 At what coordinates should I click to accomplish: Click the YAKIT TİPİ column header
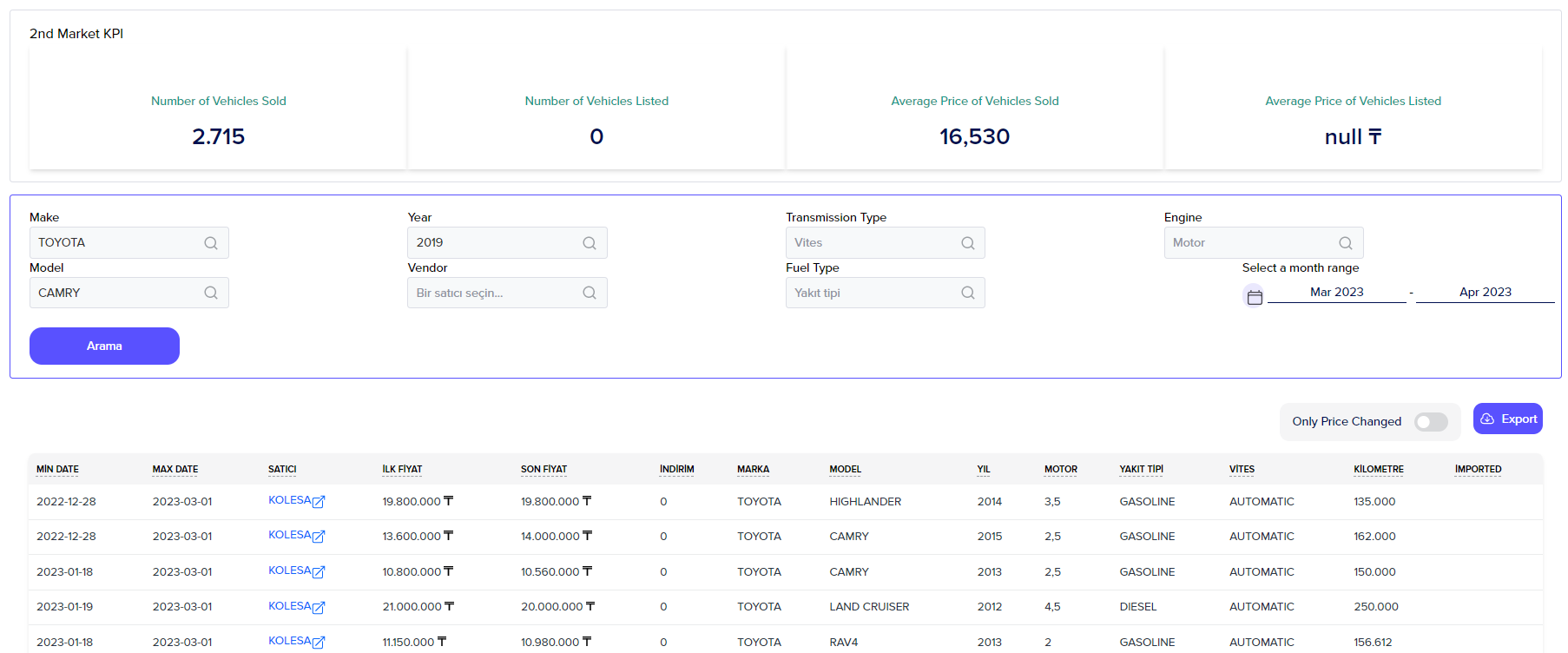coord(1142,470)
